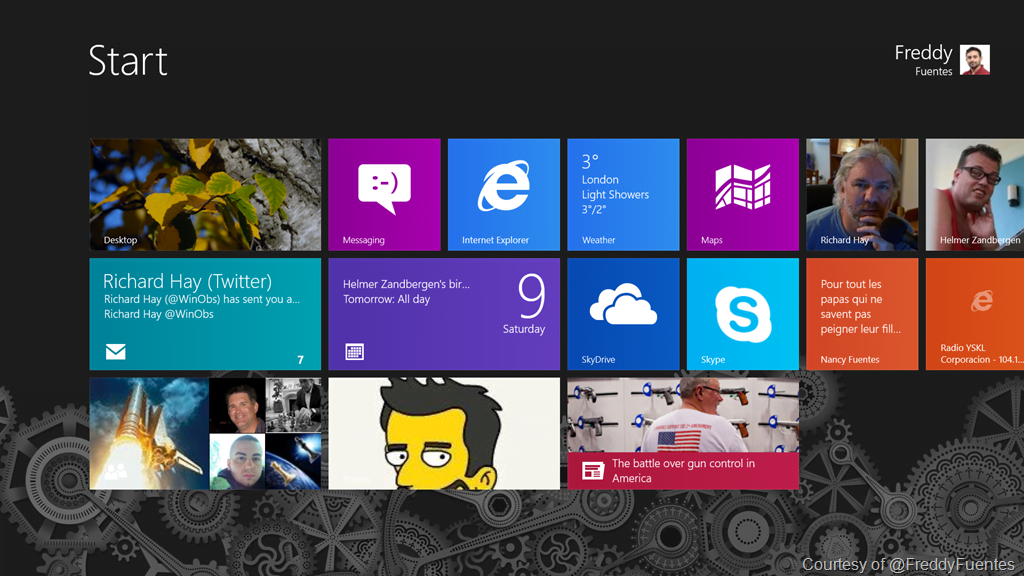Image resolution: width=1024 pixels, height=576 pixels.
Task: Open the SkyDrive cloud tile
Action: click(x=623, y=313)
